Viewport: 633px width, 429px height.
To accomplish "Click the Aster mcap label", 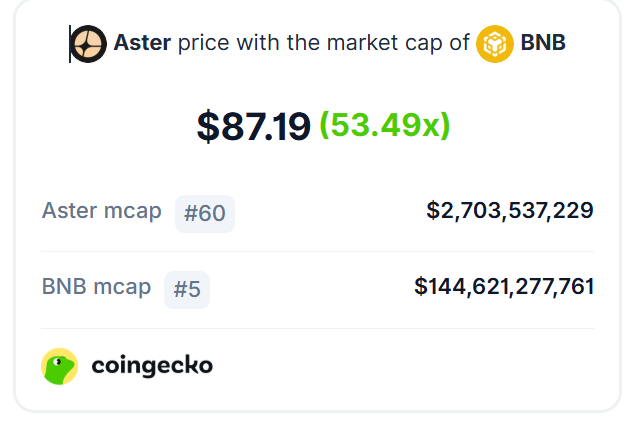I will [102, 211].
